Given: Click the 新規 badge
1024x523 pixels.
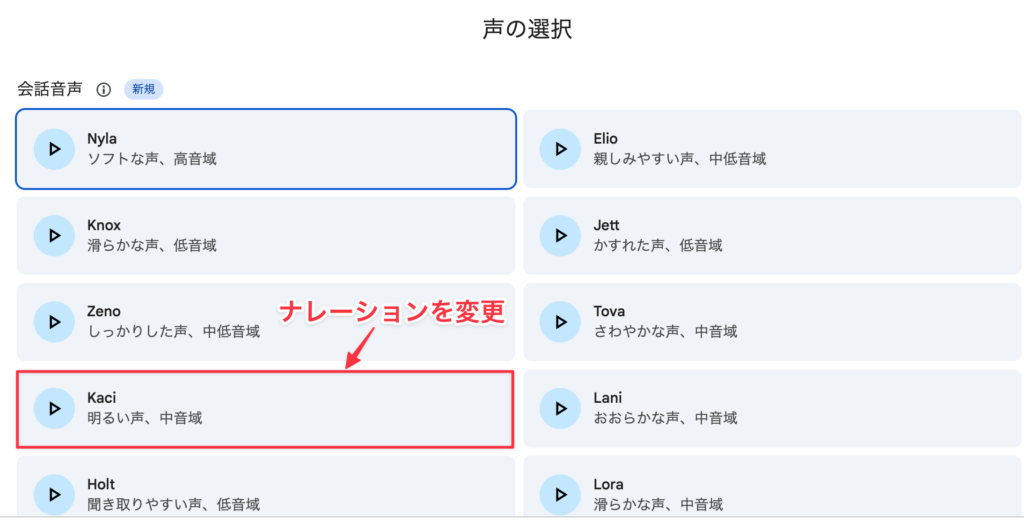Looking at the screenshot, I should coord(144,89).
